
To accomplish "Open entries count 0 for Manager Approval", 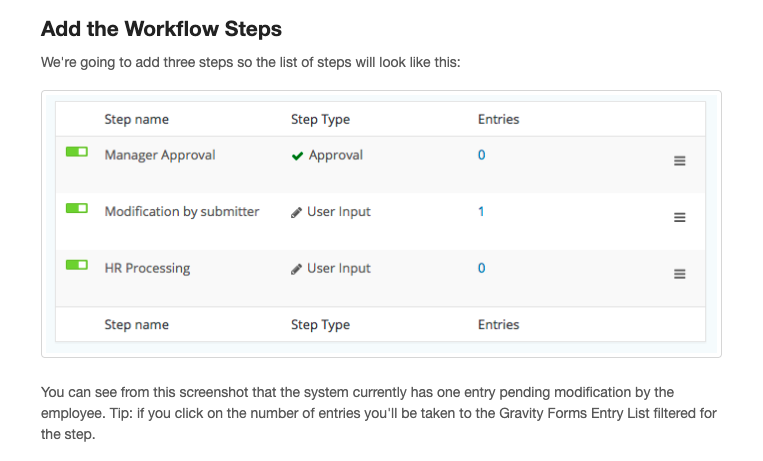I will [481, 155].
